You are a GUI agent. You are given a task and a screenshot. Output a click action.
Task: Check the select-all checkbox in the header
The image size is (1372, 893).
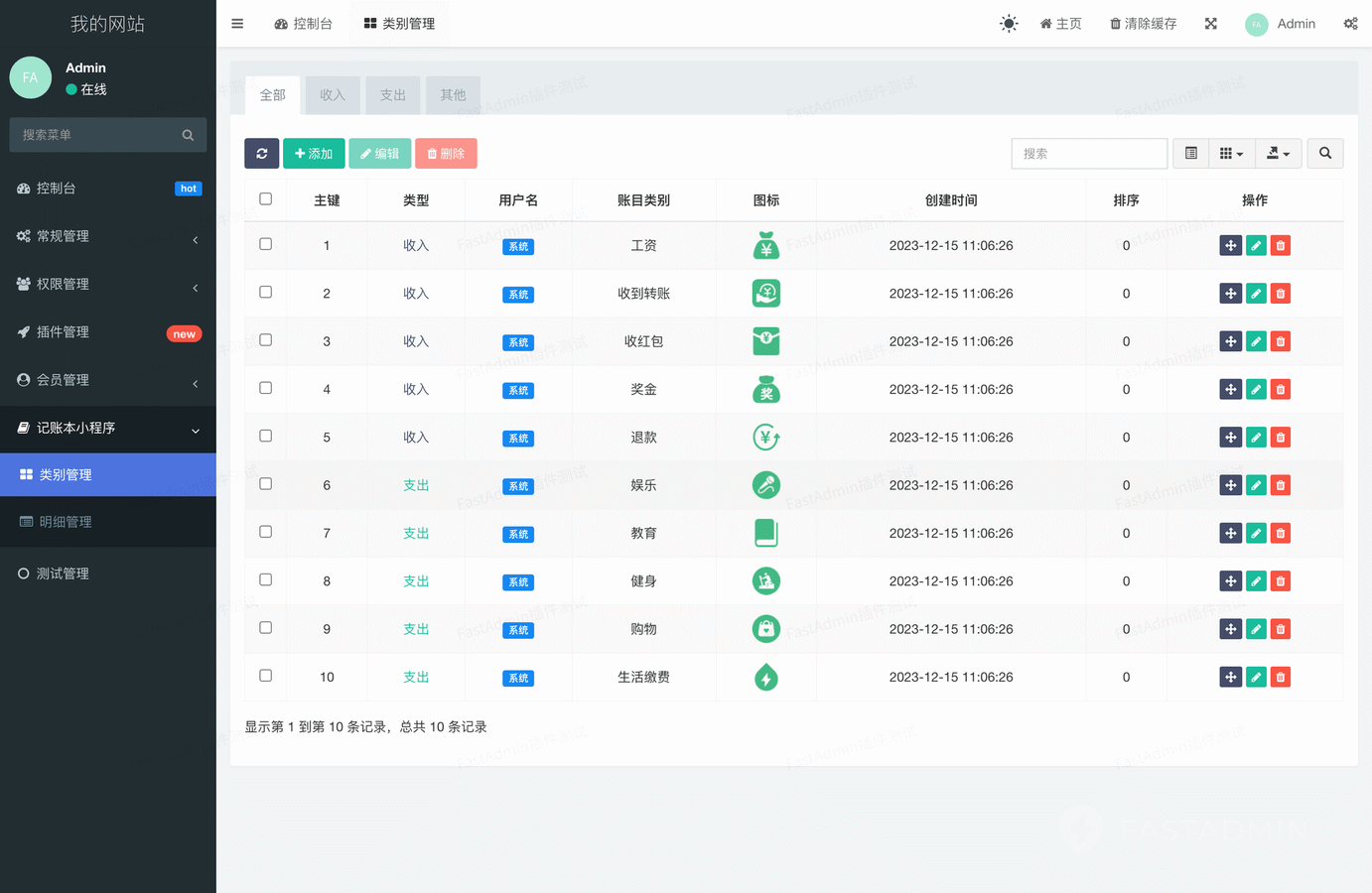265,199
